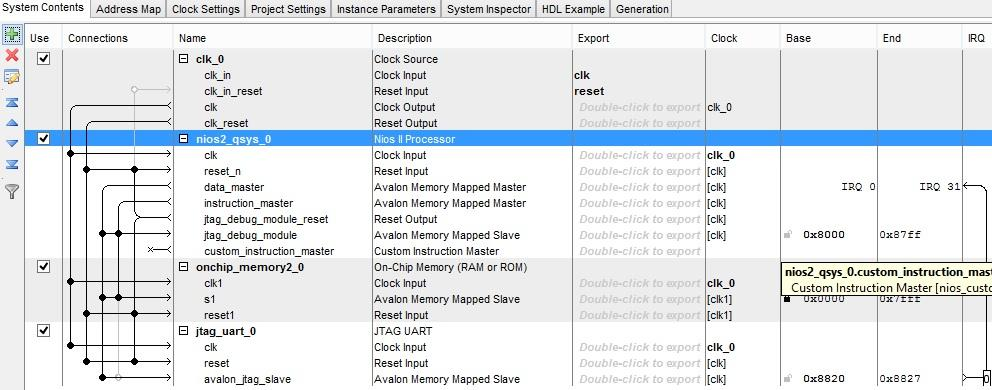Viewport: 992px width, 390px height.
Task: Click lock icon beside base 0x8820
Action: (788, 379)
